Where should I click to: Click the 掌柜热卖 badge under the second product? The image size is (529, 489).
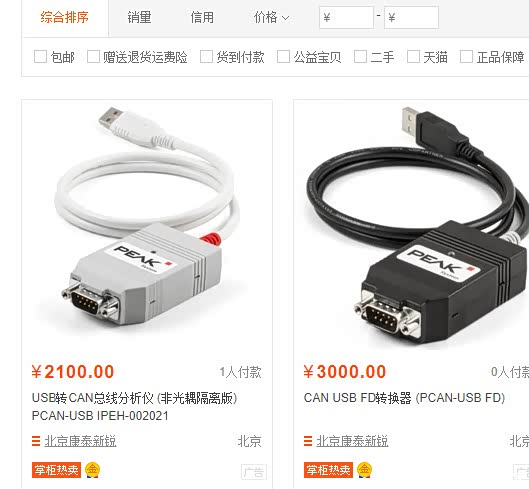pyautogui.click(x=328, y=470)
